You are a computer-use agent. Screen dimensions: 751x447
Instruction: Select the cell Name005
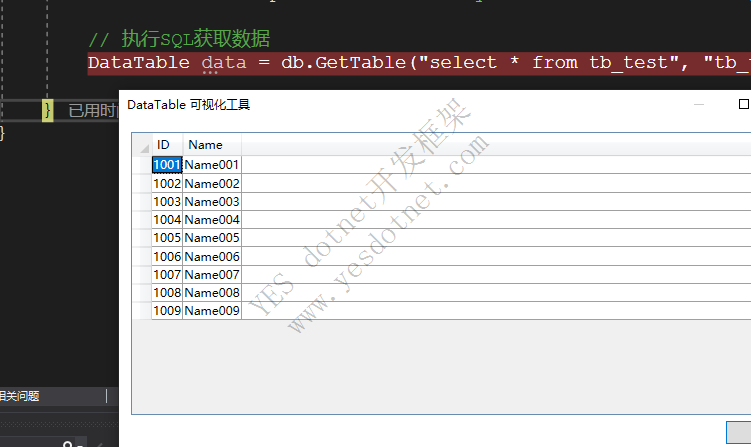(212, 238)
